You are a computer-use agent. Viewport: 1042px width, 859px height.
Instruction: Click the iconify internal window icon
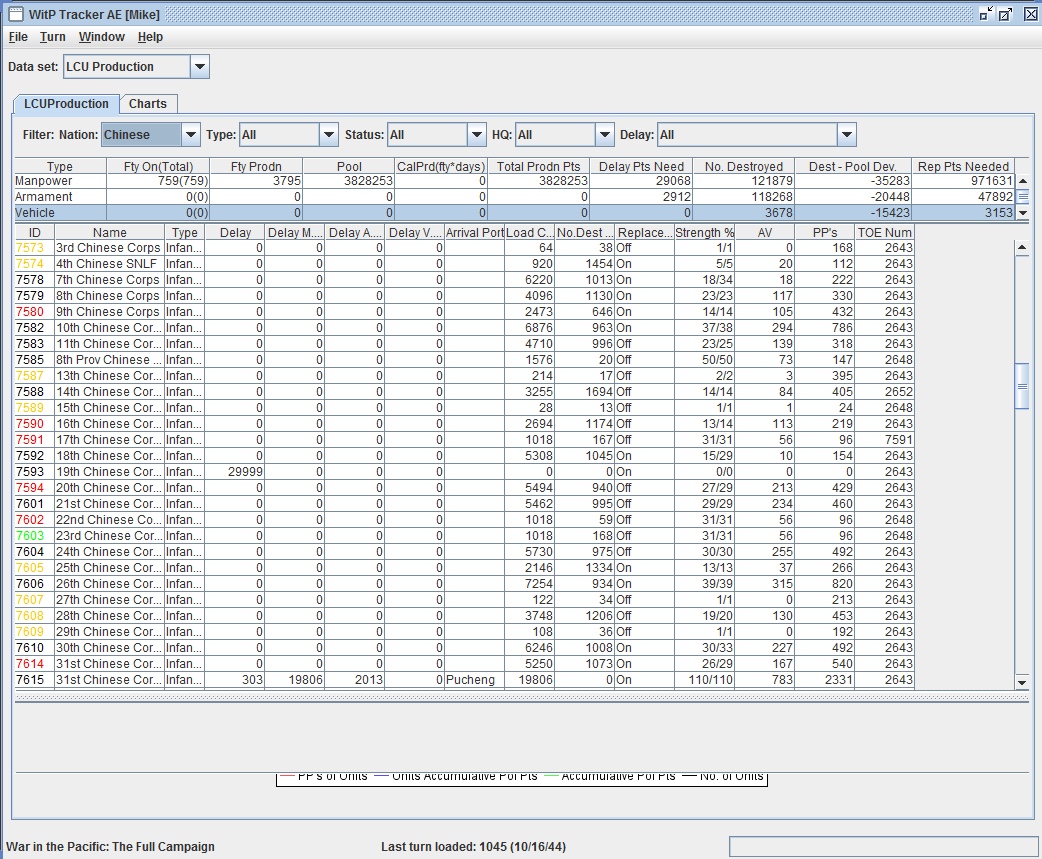click(987, 14)
